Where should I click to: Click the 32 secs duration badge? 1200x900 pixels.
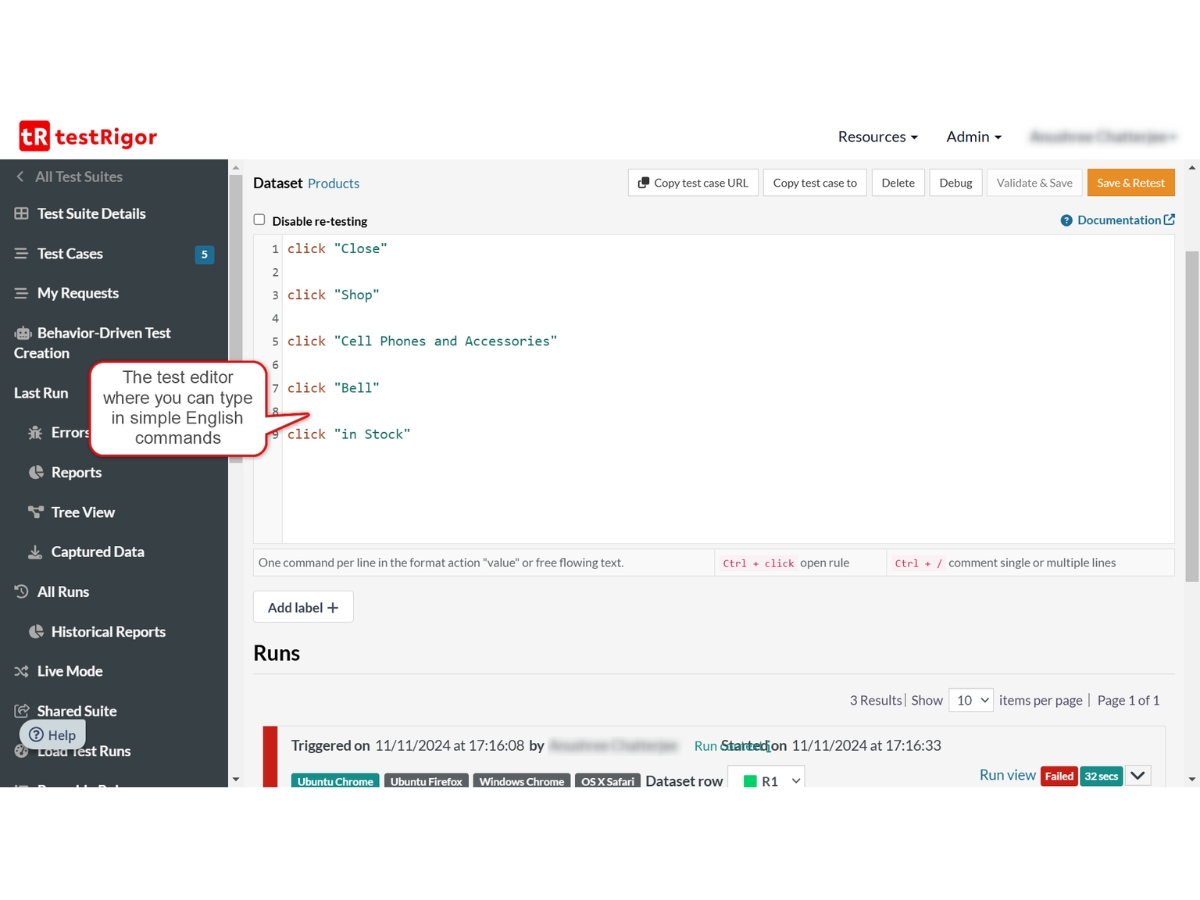[x=1101, y=776]
